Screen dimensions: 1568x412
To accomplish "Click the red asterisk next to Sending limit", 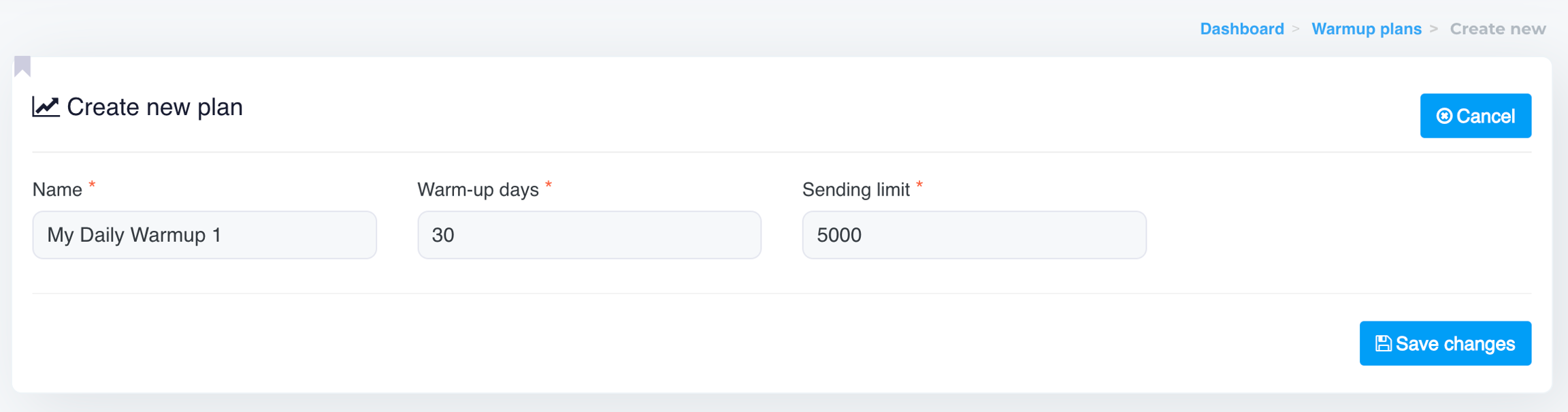I will (919, 186).
